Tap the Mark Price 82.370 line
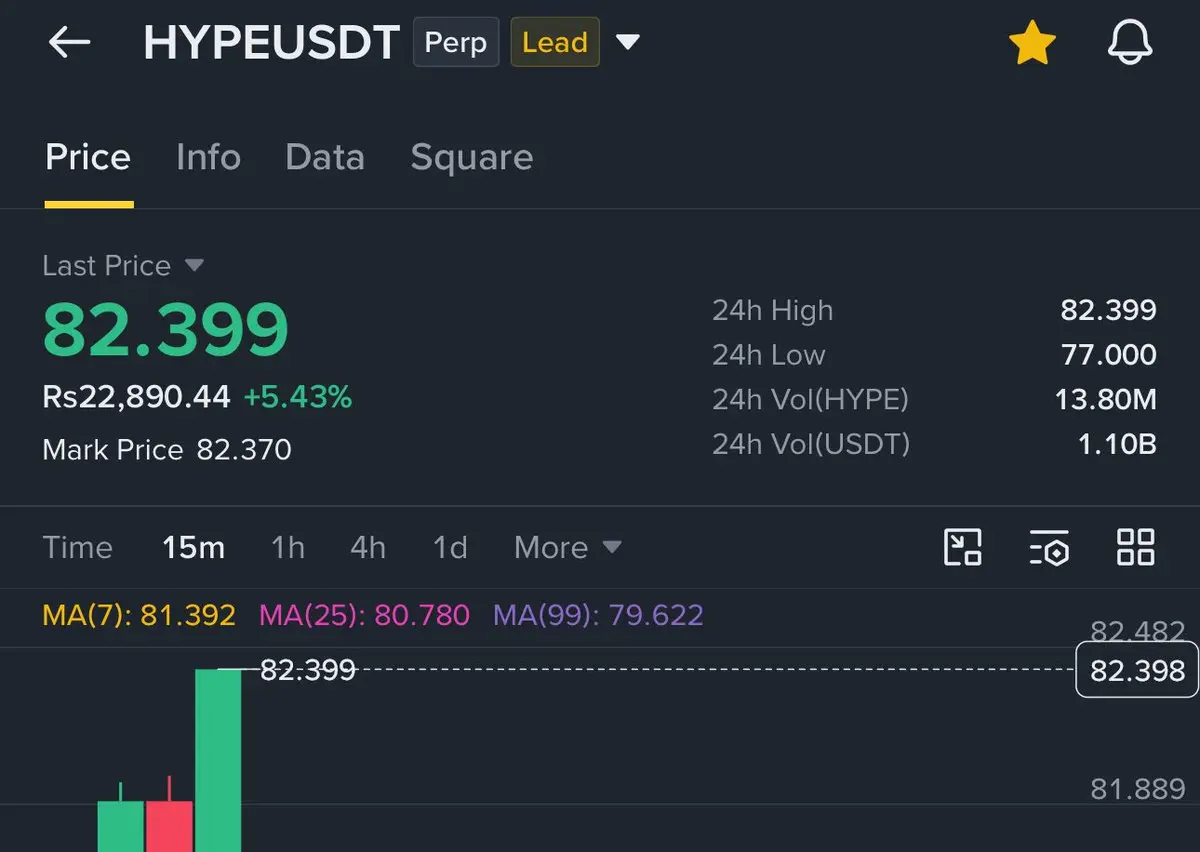Viewport: 1200px width, 852px height. point(167,449)
